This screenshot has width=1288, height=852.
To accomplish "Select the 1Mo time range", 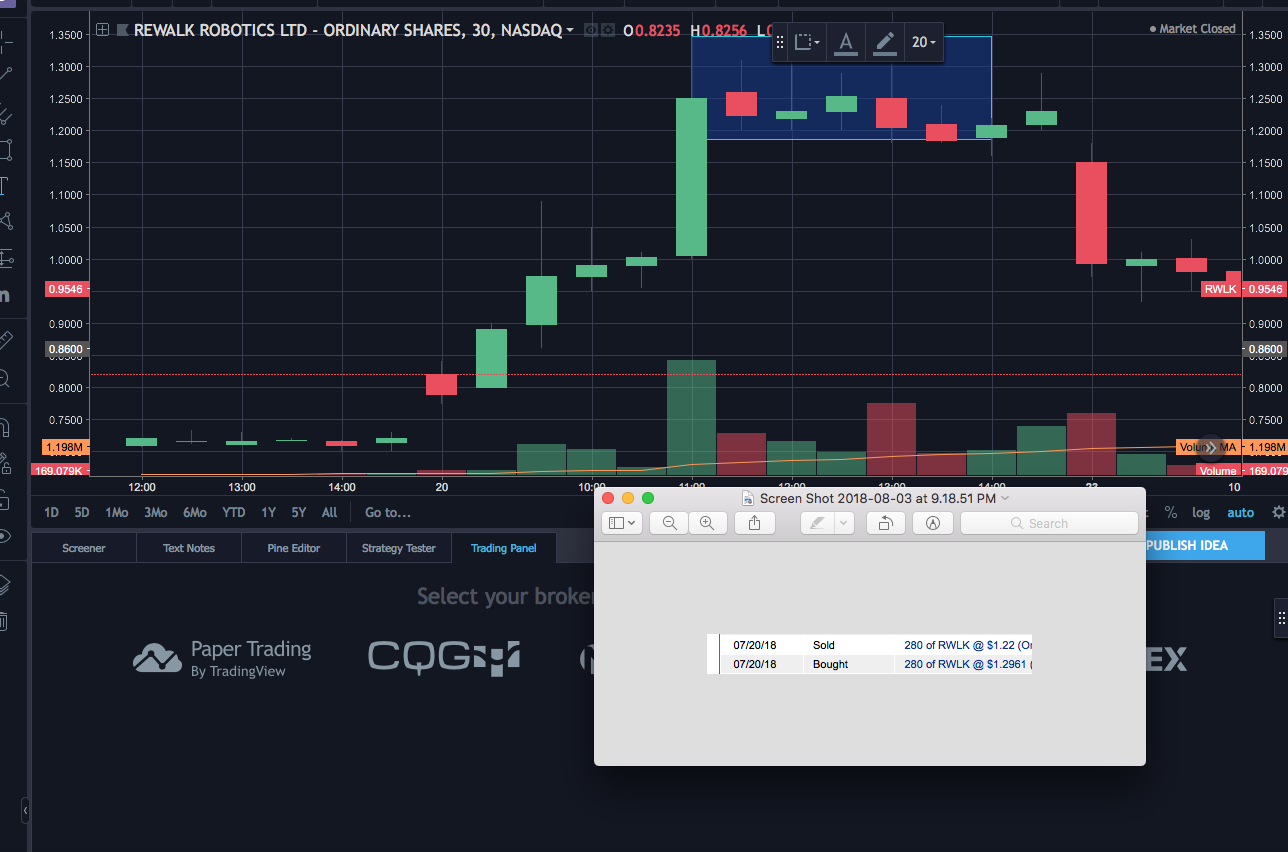I will (x=117, y=512).
